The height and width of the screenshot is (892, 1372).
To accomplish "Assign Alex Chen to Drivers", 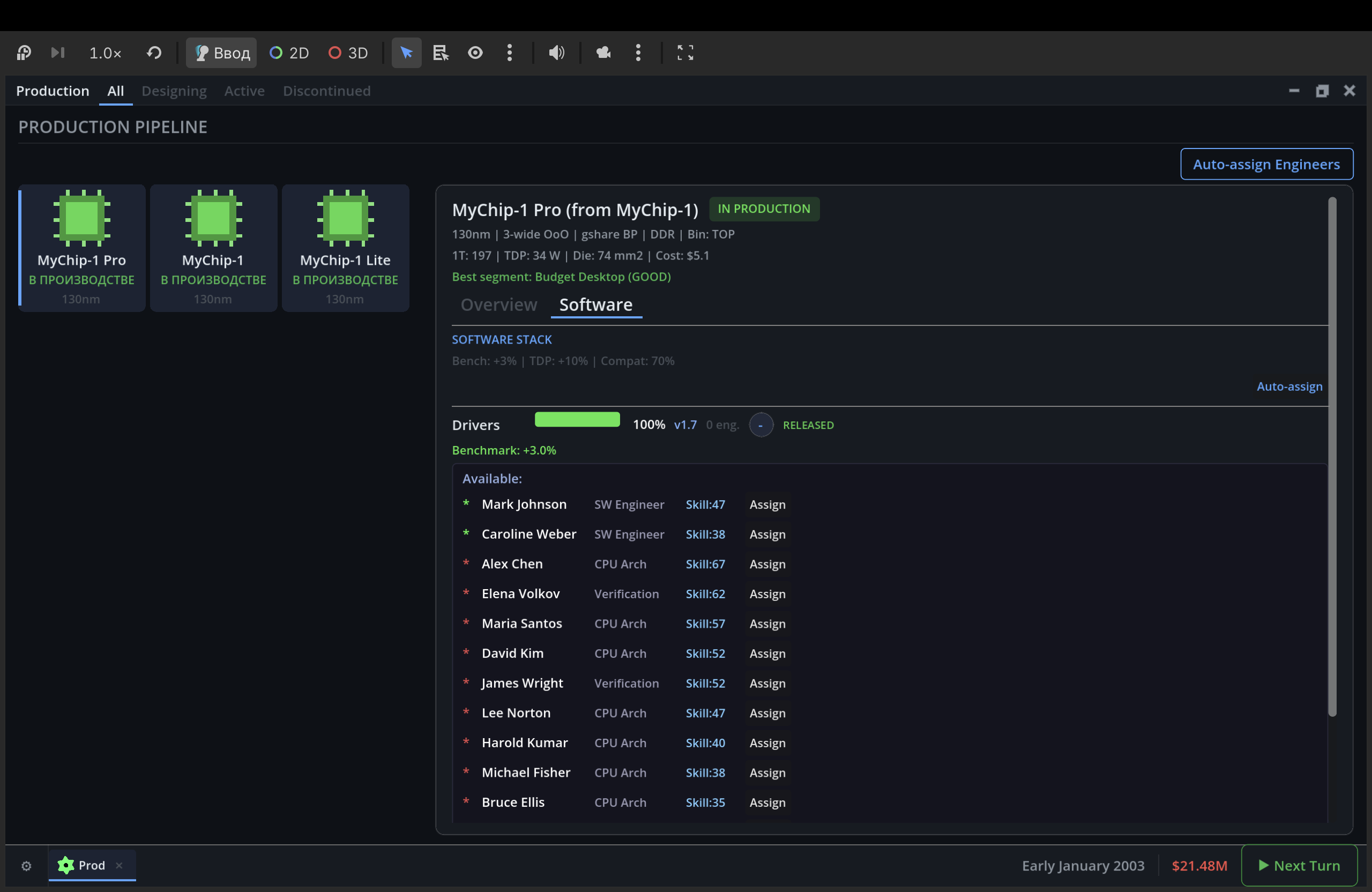I will 767,564.
